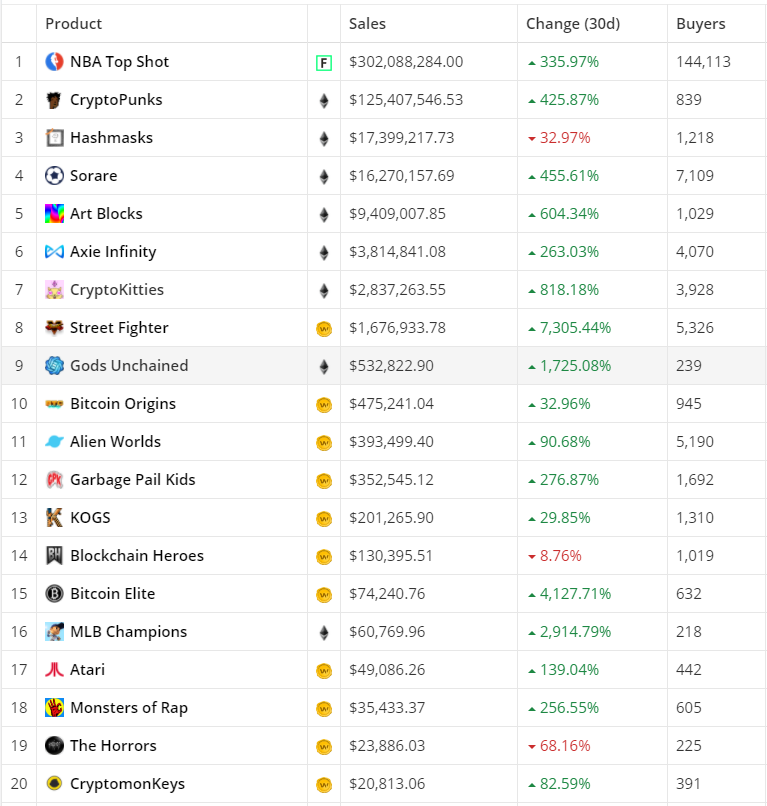
Task: Select the $302,088,284.00 sales value
Action: coord(406,62)
